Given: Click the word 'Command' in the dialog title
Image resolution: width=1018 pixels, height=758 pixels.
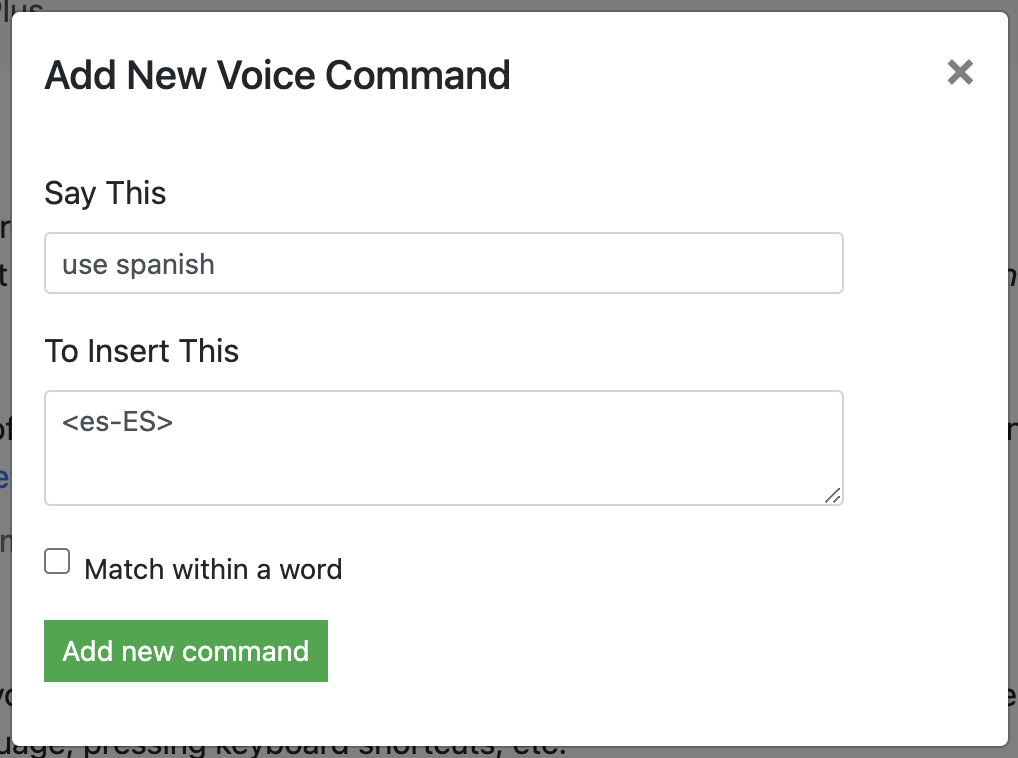Looking at the screenshot, I should (419, 75).
